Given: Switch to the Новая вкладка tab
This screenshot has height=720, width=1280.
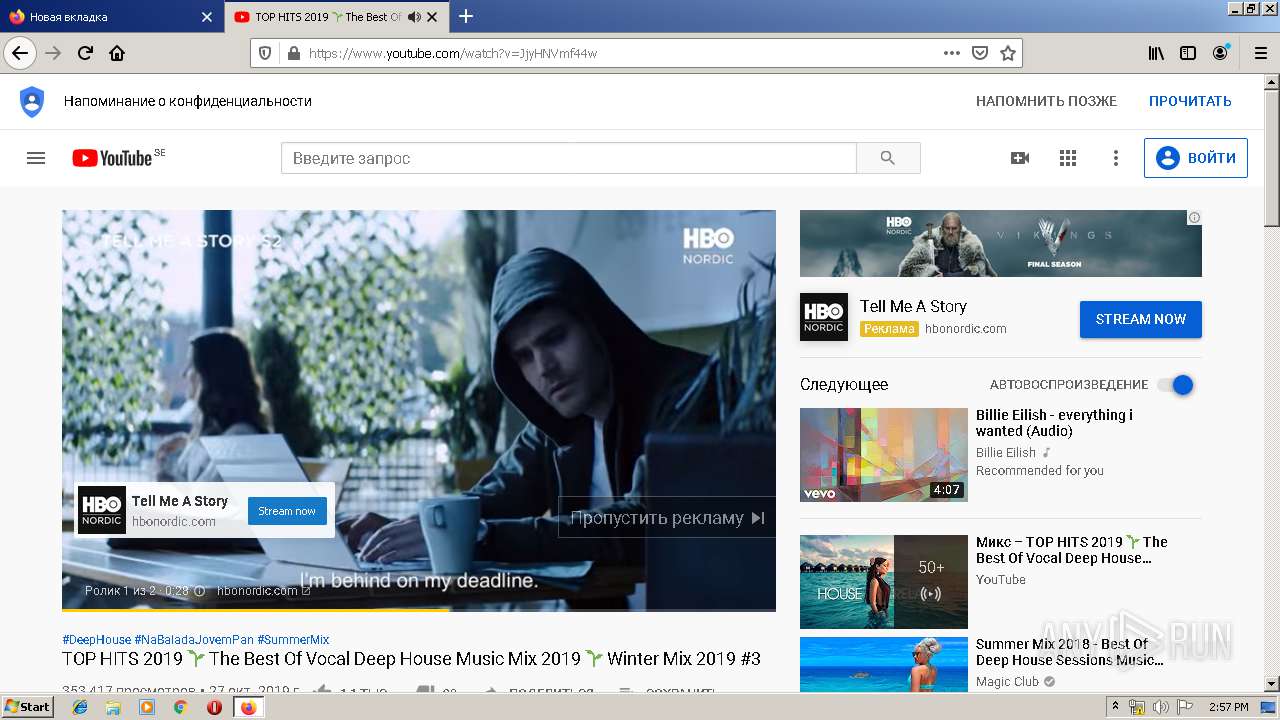Looking at the screenshot, I should pos(110,17).
